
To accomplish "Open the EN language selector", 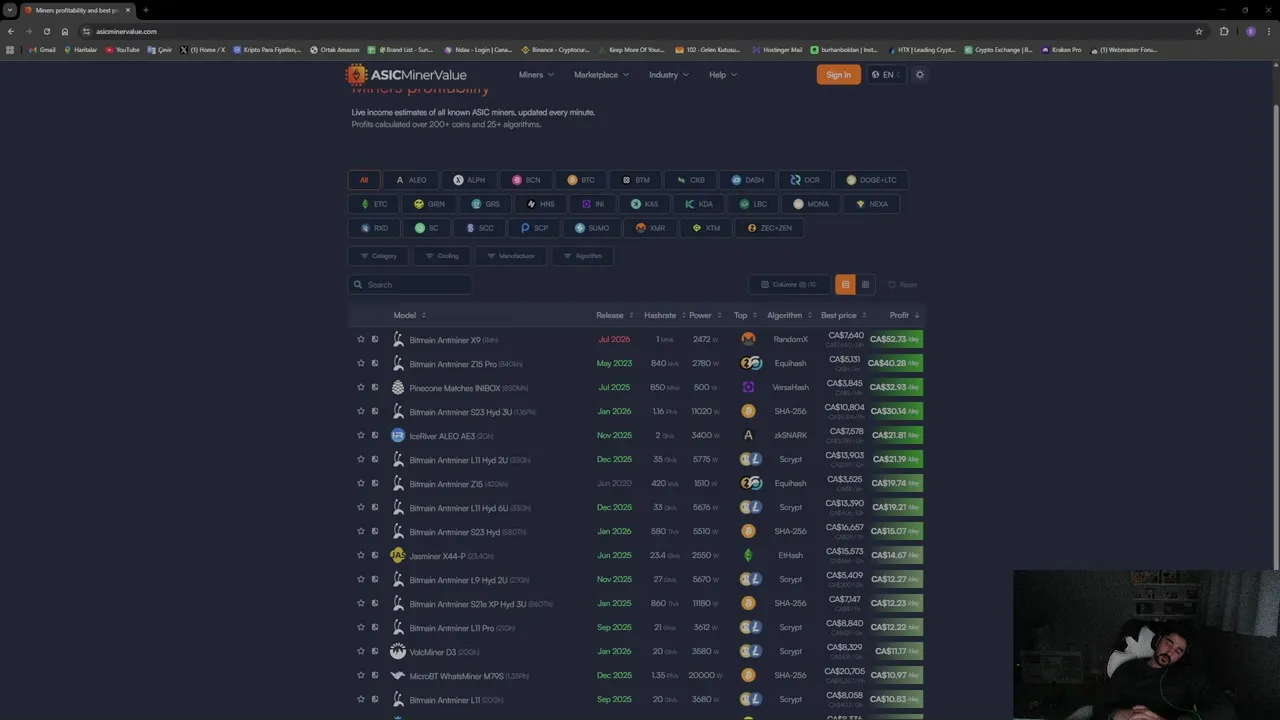I will tap(886, 74).
